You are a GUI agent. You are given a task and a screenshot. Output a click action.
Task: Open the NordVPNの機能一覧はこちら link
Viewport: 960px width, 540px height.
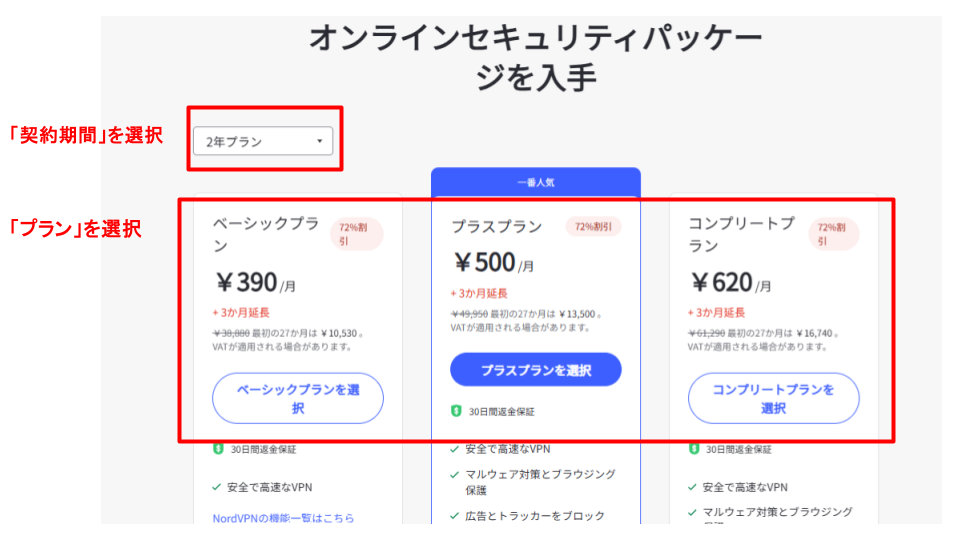tap(283, 518)
